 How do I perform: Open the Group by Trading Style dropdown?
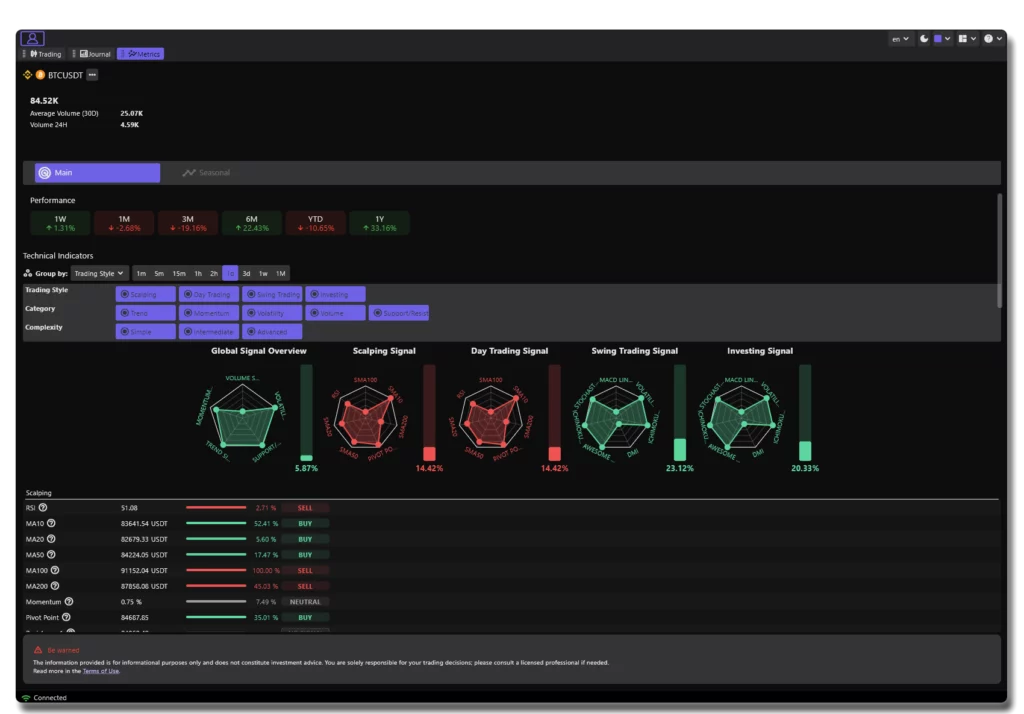(100, 273)
